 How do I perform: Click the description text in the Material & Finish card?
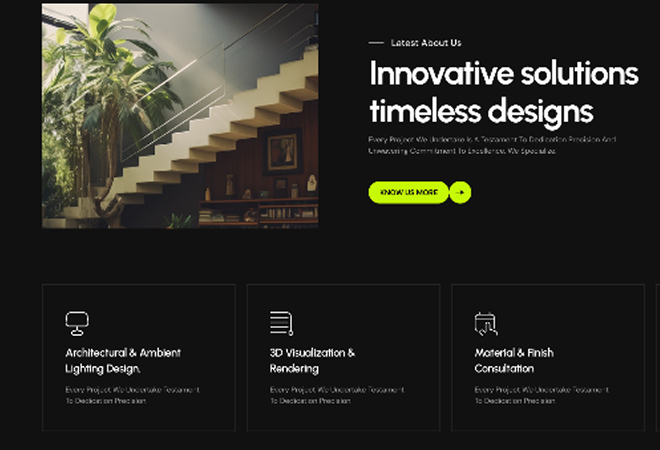click(541, 395)
